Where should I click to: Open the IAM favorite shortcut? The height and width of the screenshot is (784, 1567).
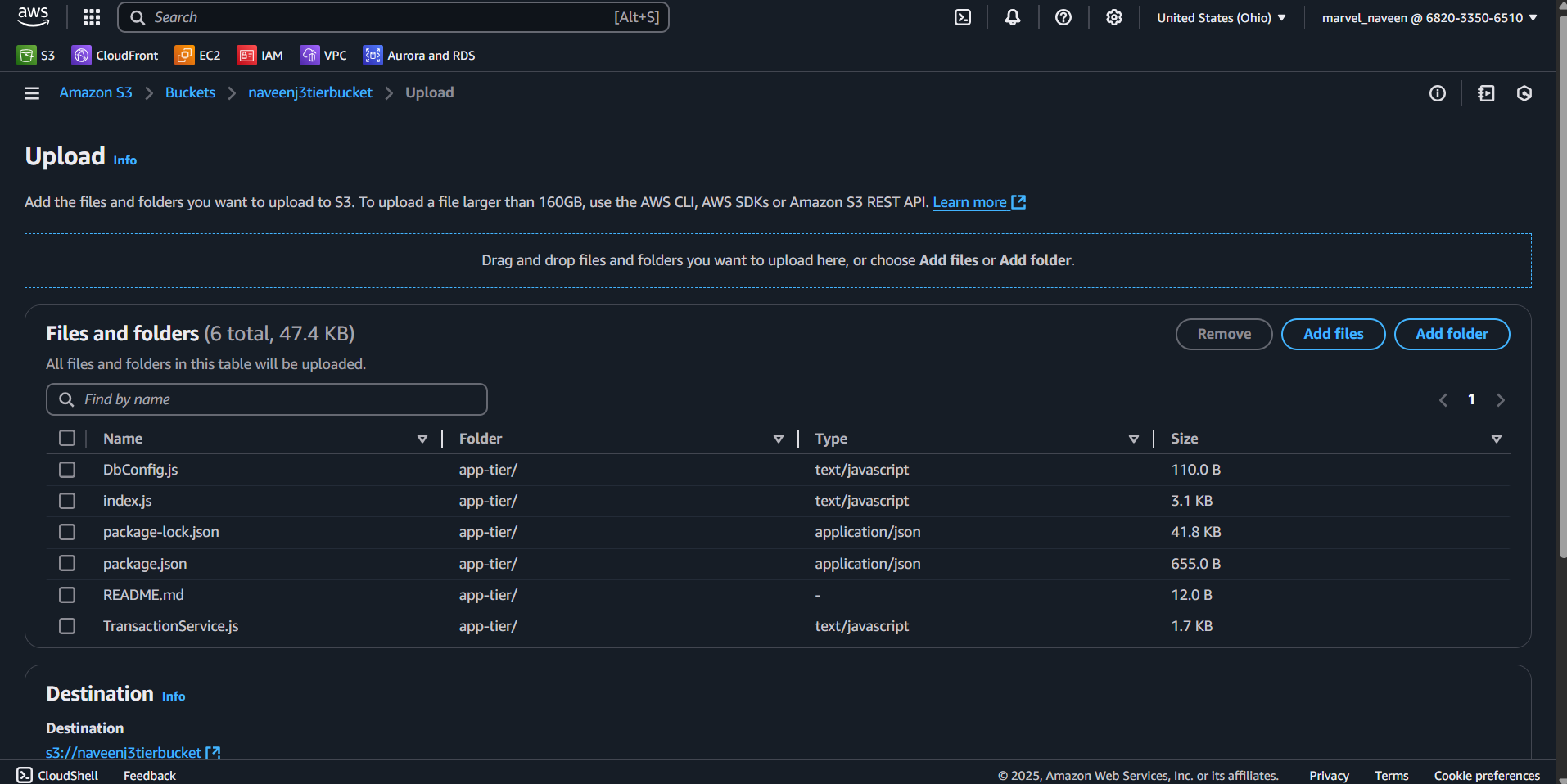click(260, 55)
